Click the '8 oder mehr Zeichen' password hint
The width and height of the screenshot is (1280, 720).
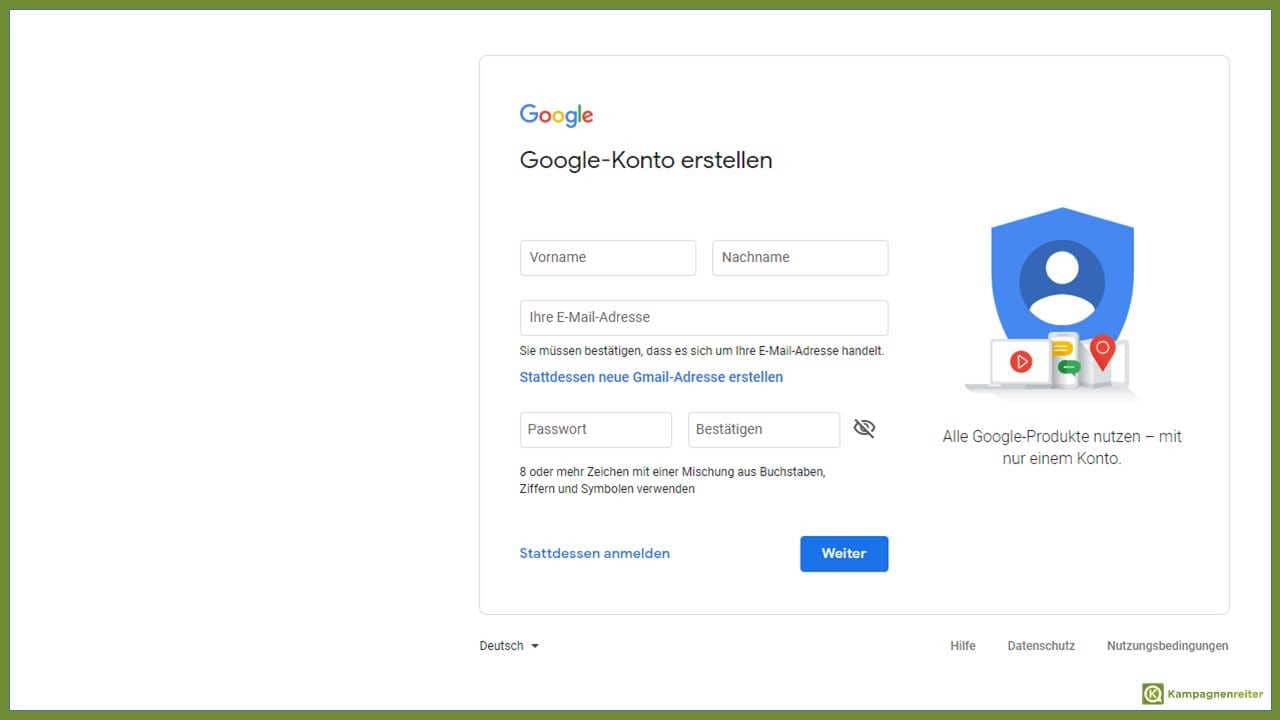pyautogui.click(x=672, y=480)
